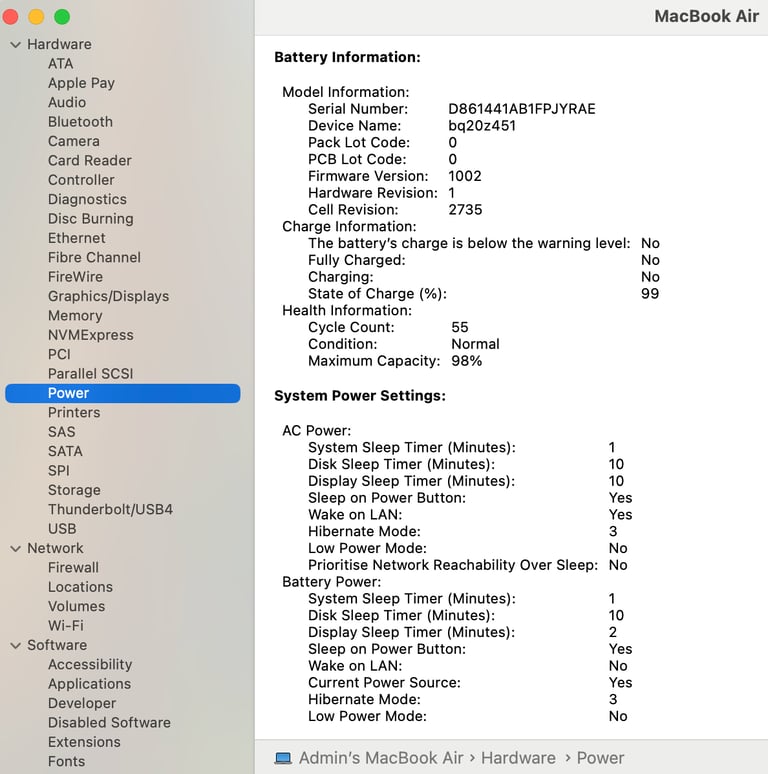Select Bluetooth in the sidebar
The width and height of the screenshot is (768, 774).
[x=80, y=121]
